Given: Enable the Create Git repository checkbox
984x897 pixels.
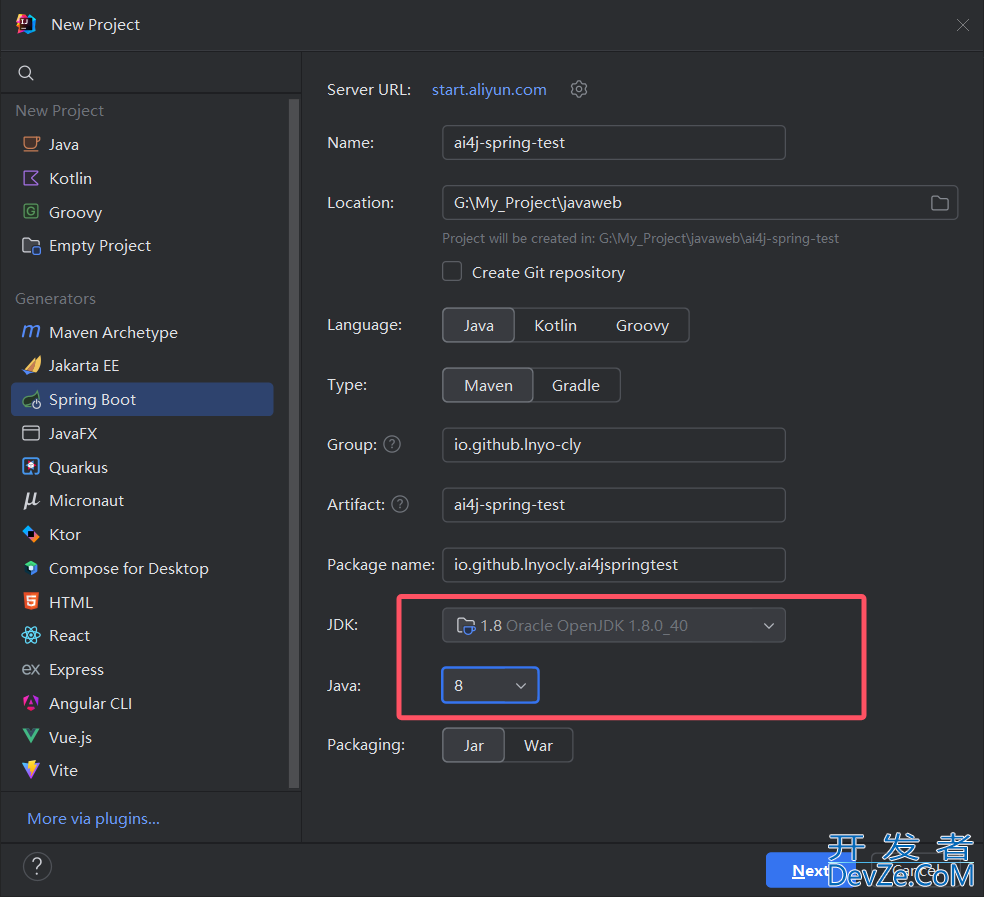Looking at the screenshot, I should pos(452,272).
